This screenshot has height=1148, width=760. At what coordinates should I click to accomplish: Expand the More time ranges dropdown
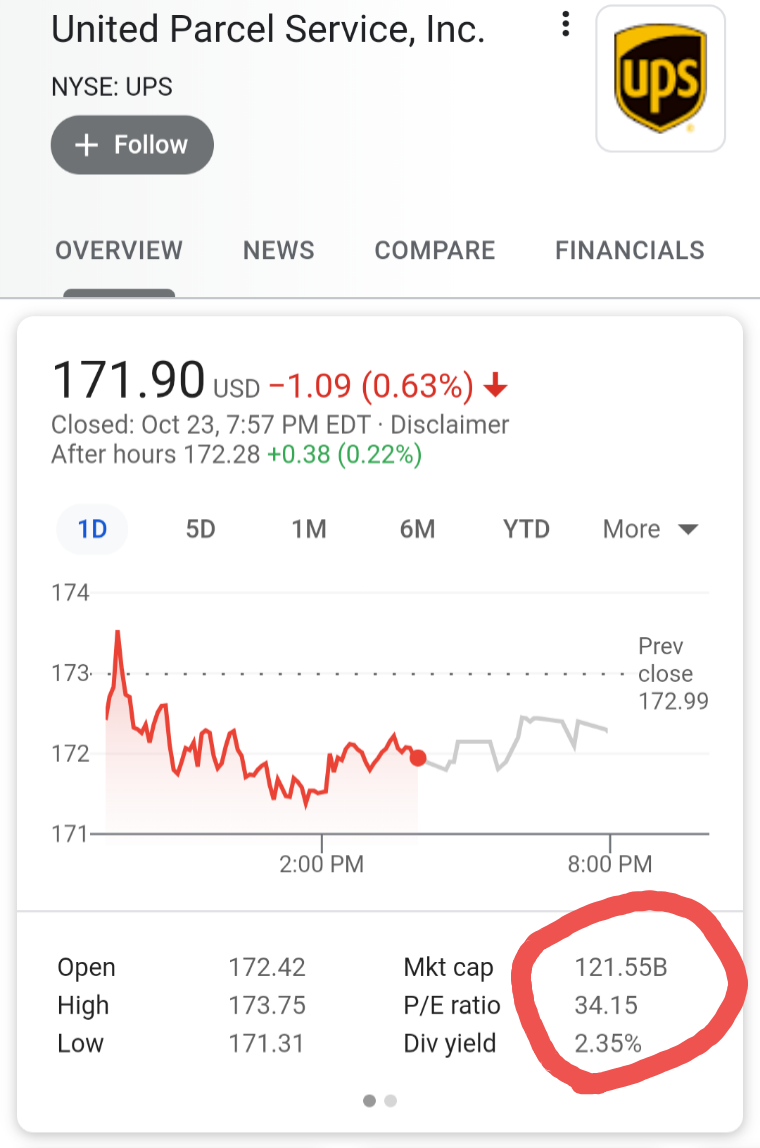pos(650,529)
